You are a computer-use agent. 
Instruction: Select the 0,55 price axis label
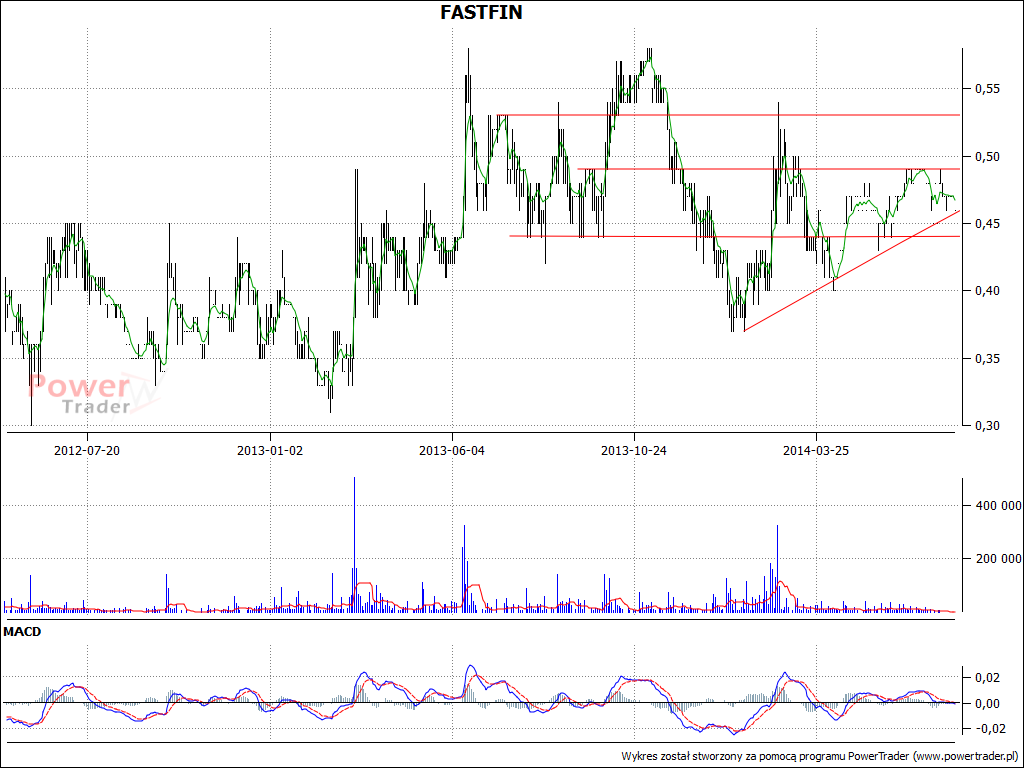click(987, 89)
